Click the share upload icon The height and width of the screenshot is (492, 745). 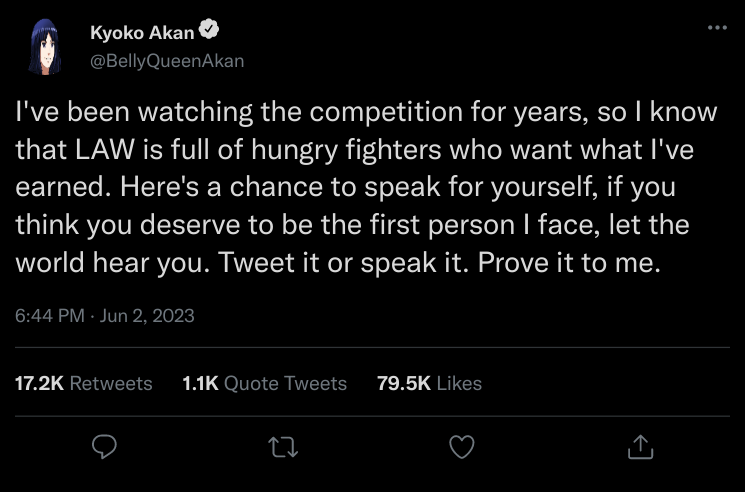click(640, 447)
